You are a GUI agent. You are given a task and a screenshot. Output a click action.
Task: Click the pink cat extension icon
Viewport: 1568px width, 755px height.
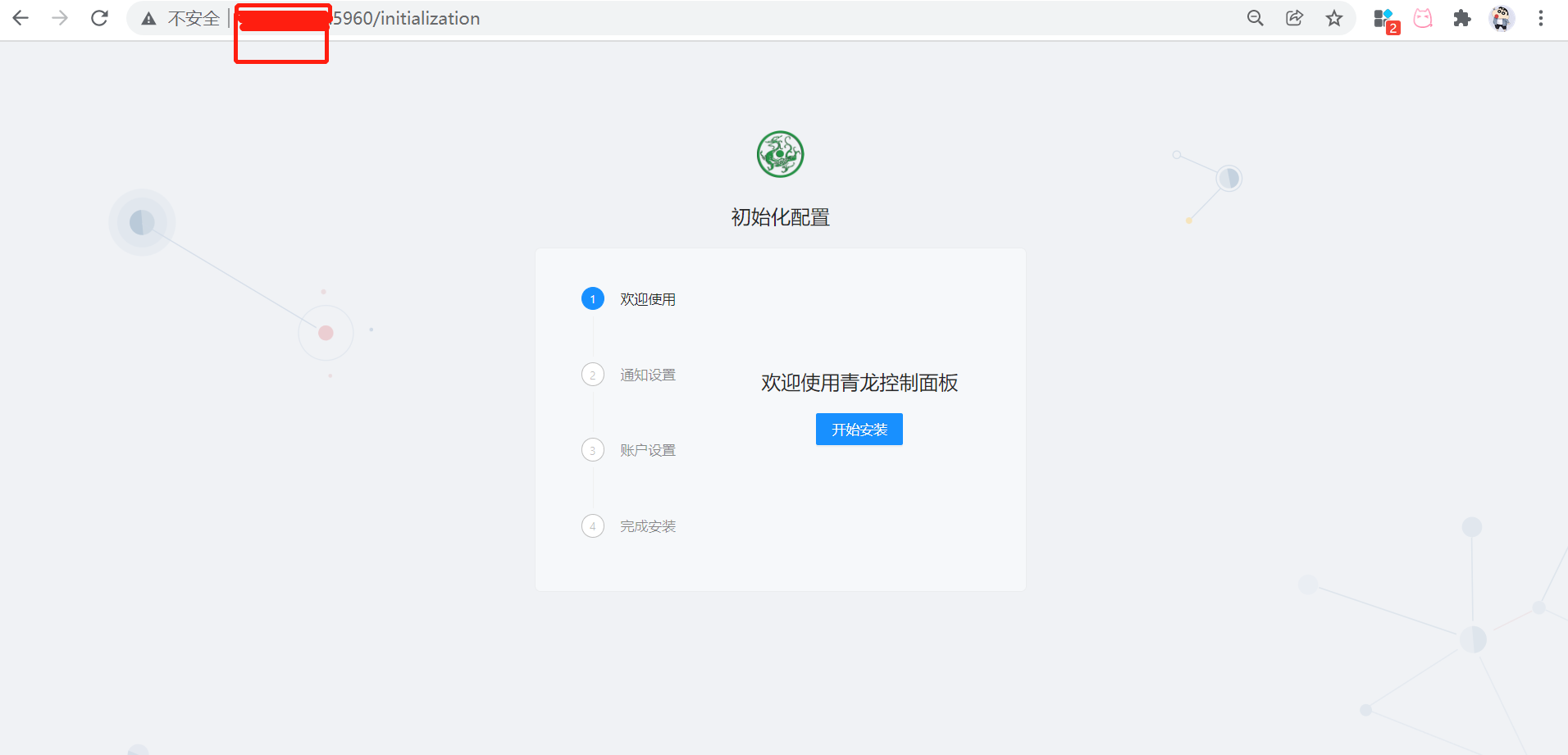(x=1423, y=18)
